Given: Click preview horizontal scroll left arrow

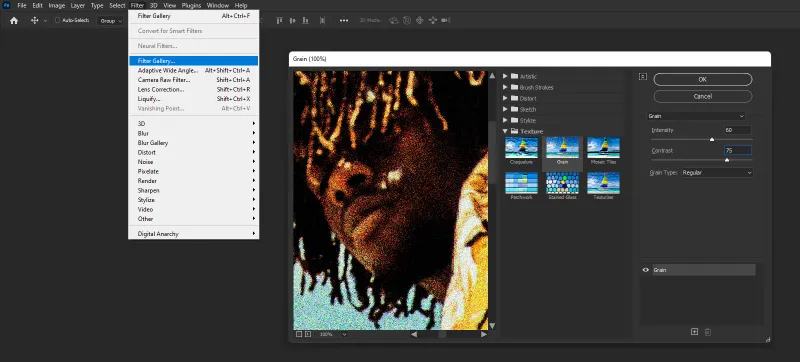Looking at the screenshot, I should pos(414,334).
